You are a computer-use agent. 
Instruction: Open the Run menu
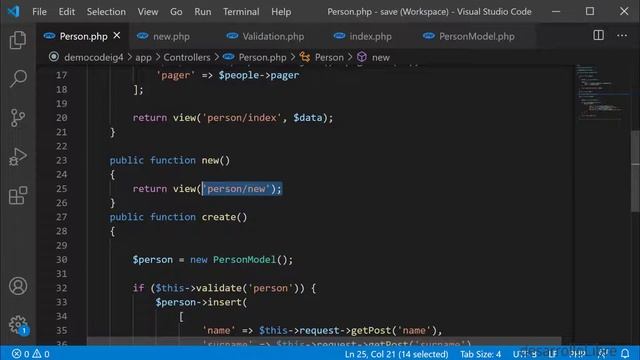pos(203,11)
